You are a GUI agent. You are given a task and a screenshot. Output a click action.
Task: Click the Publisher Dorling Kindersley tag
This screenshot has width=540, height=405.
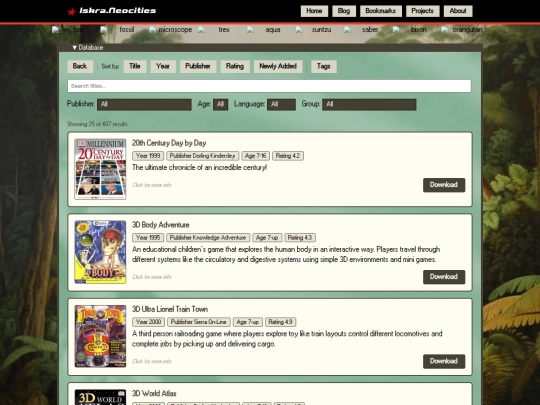click(x=202, y=156)
